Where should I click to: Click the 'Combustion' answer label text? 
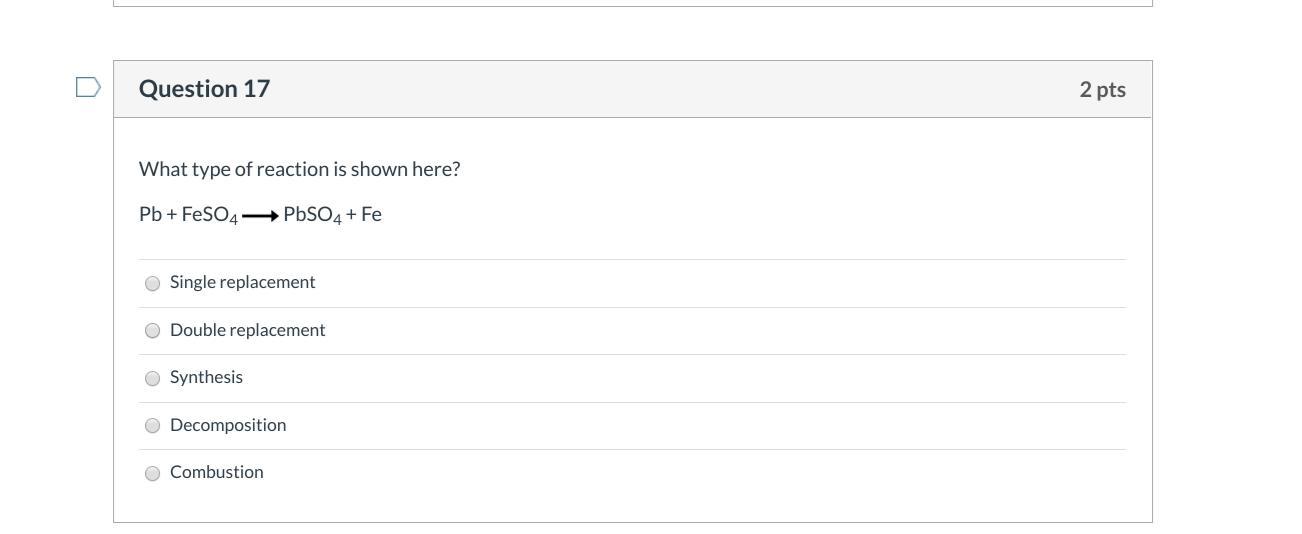tap(216, 472)
